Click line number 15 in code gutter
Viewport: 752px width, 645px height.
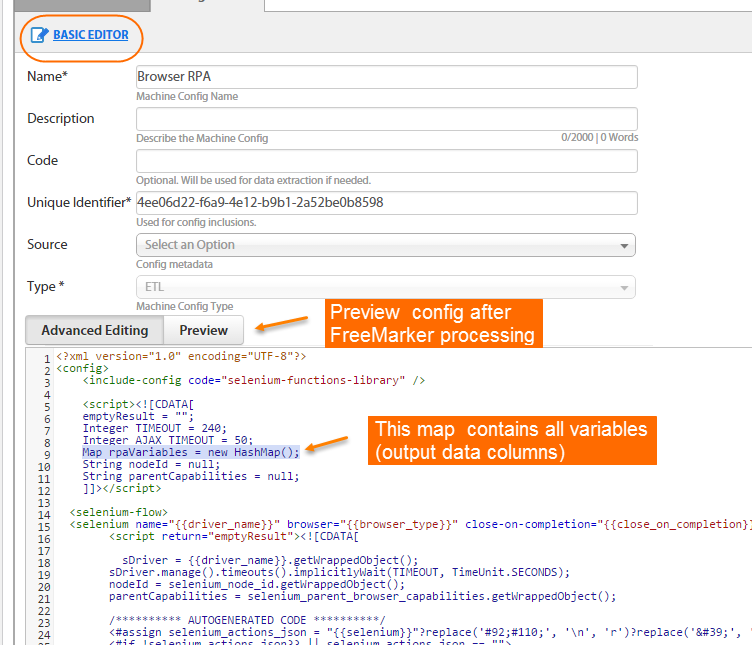(44, 527)
